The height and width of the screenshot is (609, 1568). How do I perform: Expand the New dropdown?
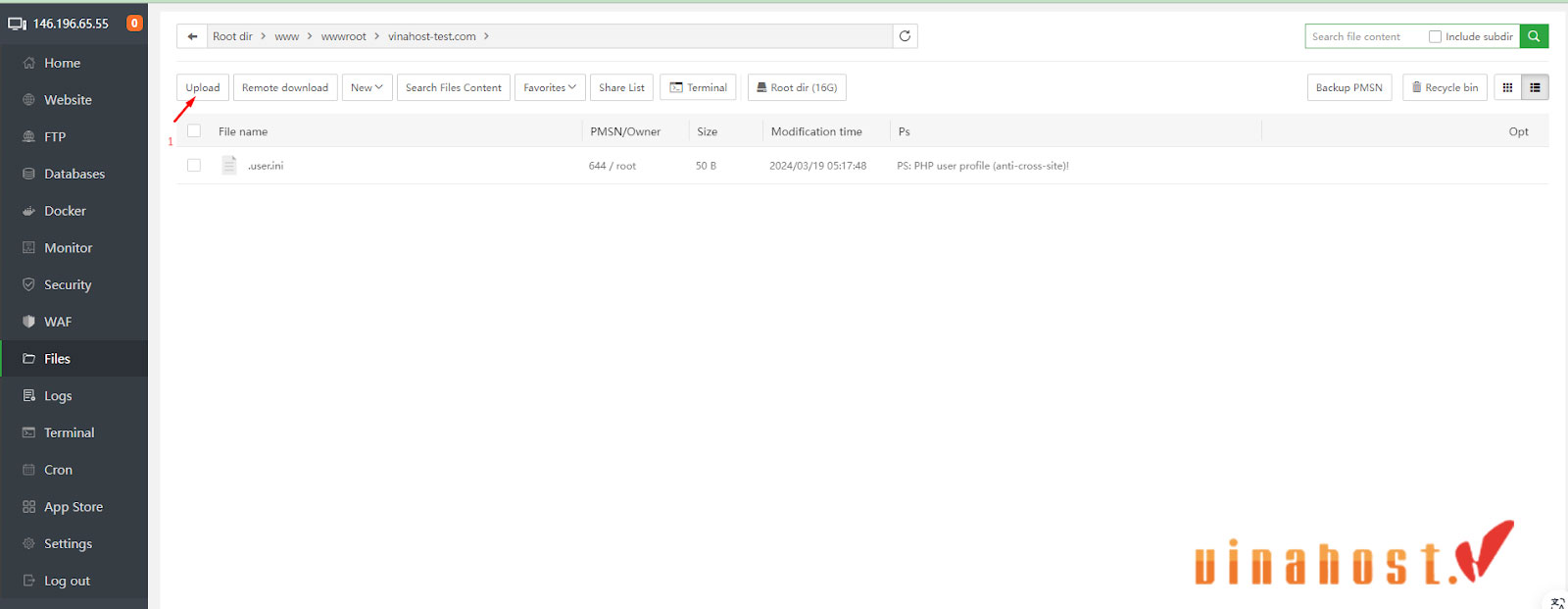(367, 87)
